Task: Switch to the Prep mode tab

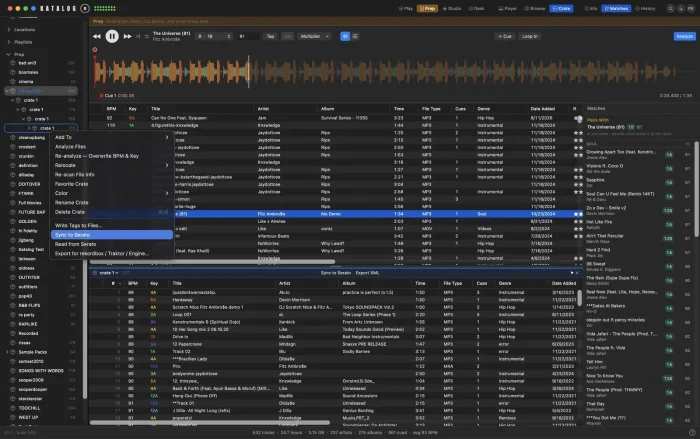Action: point(427,8)
